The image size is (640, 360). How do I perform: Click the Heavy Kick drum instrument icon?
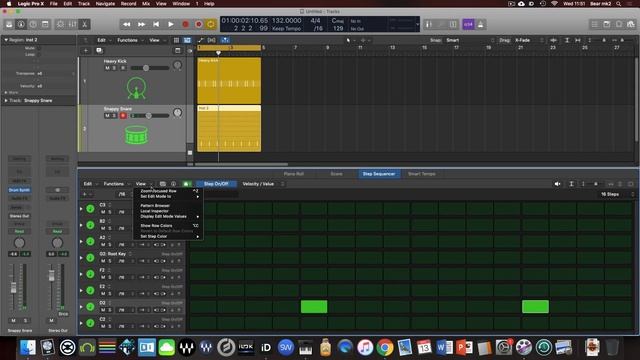pyautogui.click(x=136, y=88)
